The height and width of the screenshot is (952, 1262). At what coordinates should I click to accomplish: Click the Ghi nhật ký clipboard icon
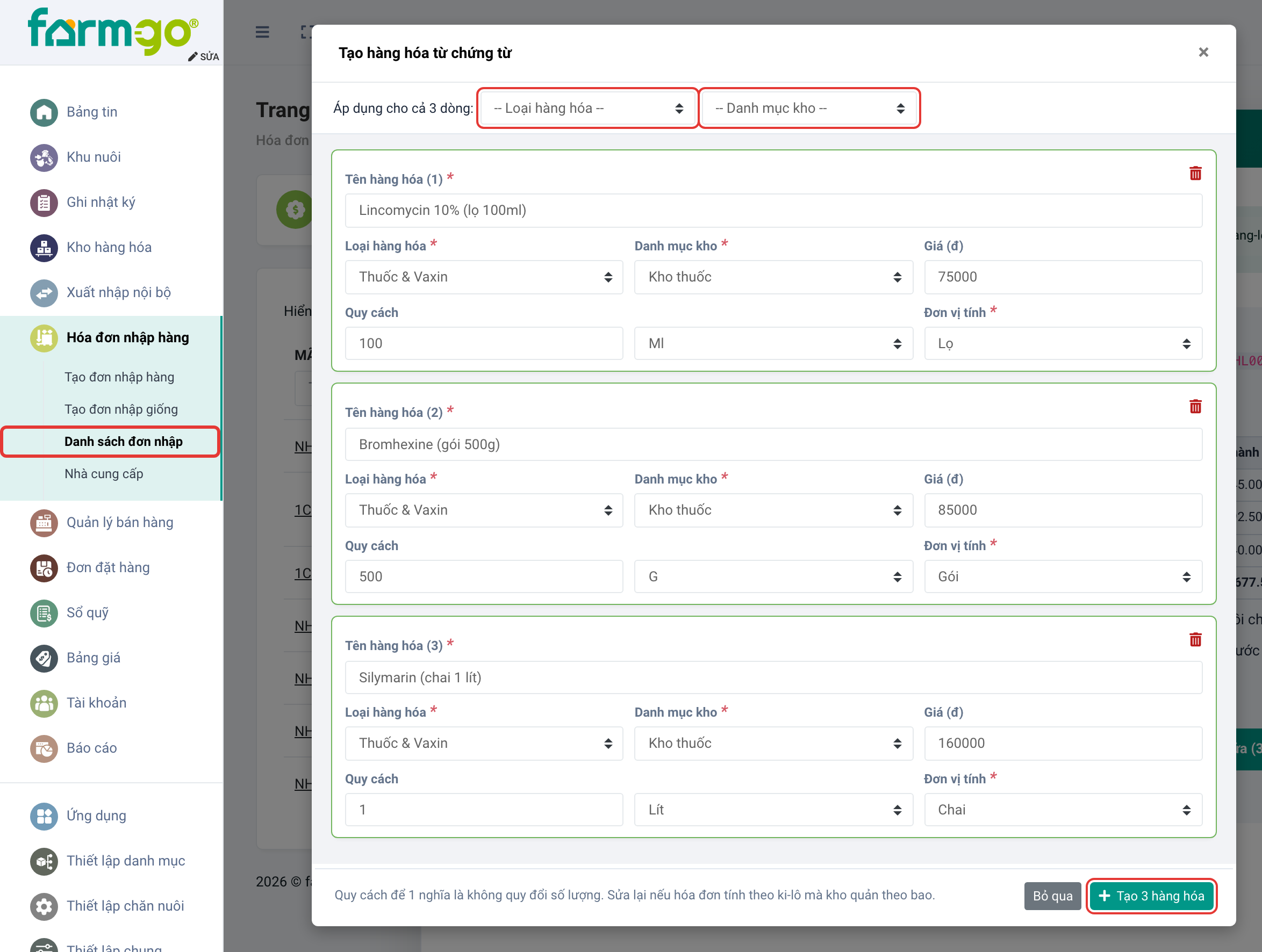pyautogui.click(x=44, y=203)
